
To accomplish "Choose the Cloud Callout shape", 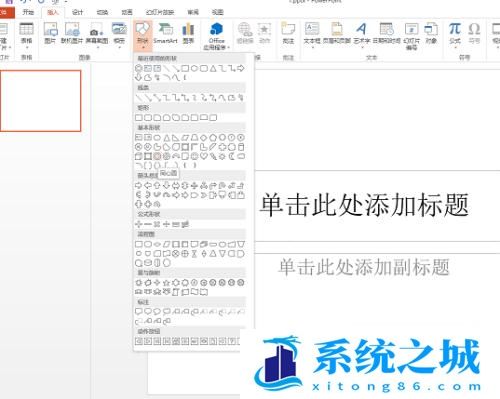I will tap(166, 312).
